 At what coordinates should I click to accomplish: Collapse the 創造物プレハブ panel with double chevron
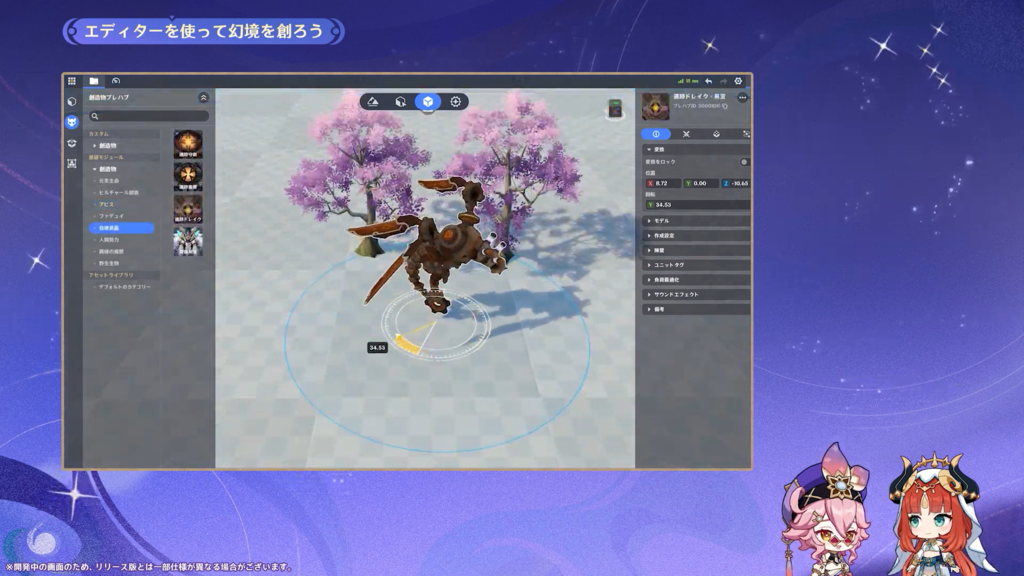click(204, 98)
